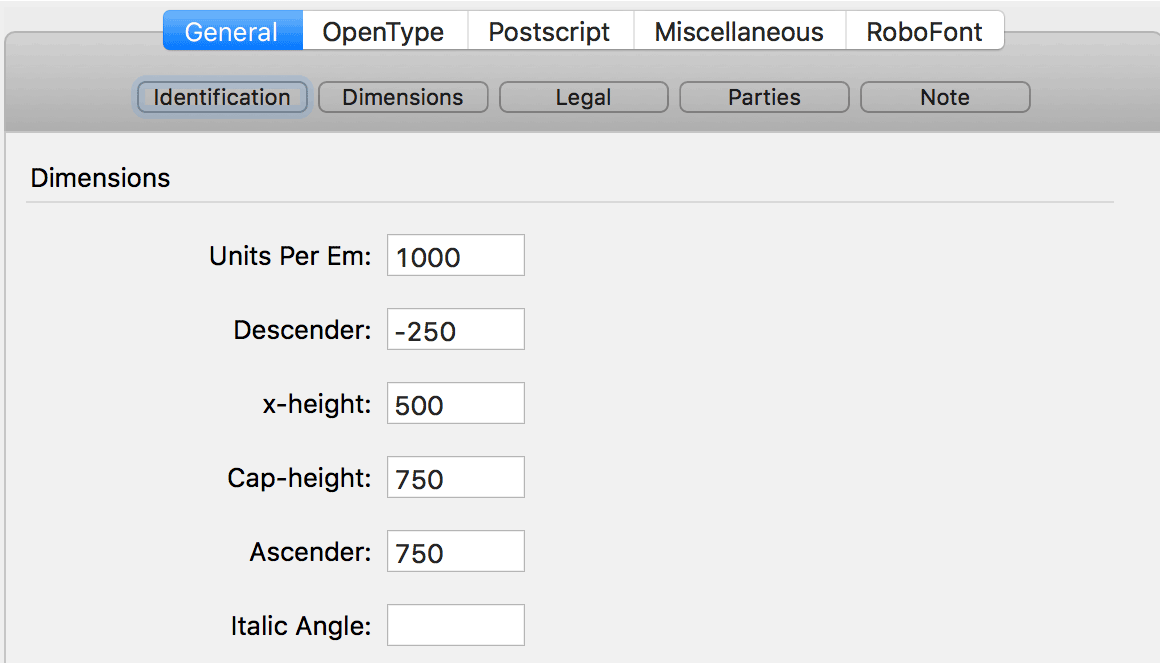The width and height of the screenshot is (1160, 664).
Task: Click the Units Per Em field
Action: (x=455, y=256)
